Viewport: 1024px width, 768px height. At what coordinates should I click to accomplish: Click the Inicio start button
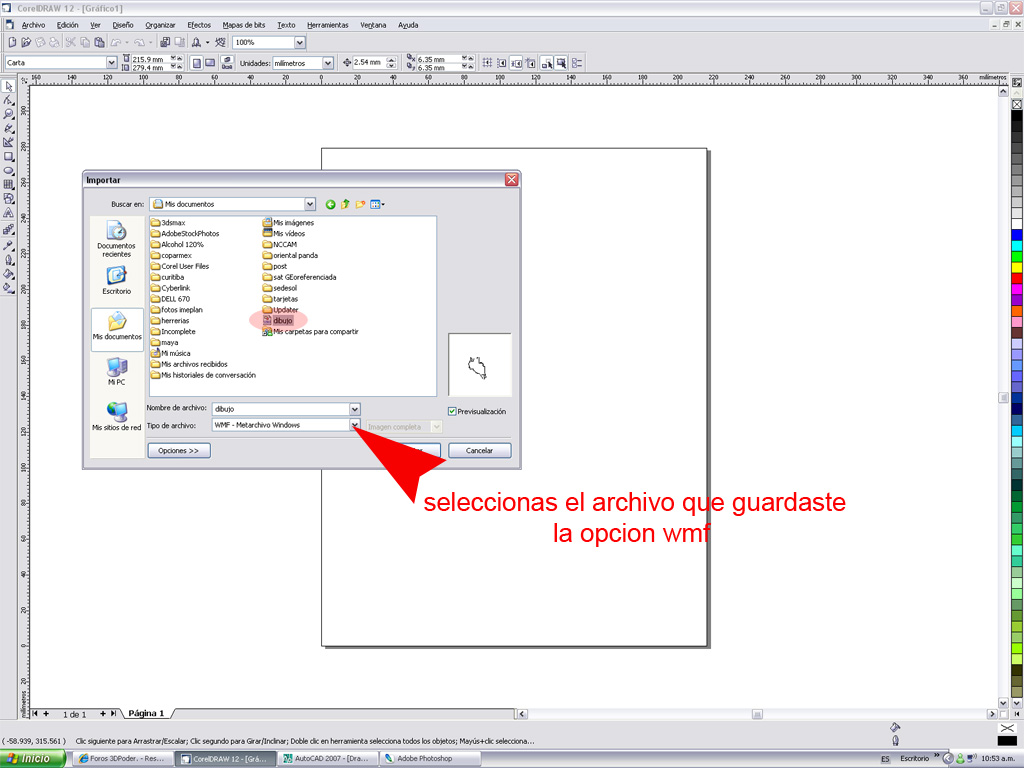click(33, 758)
